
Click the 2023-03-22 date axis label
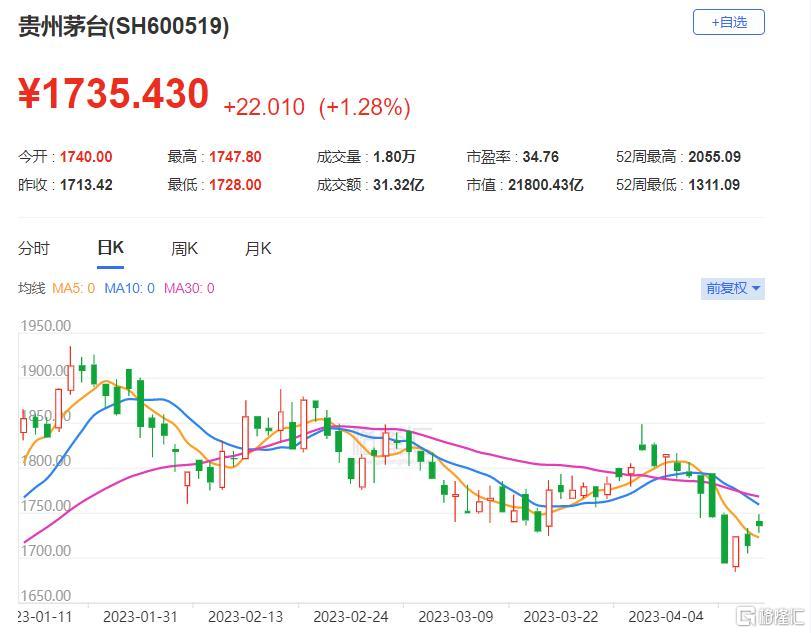pyautogui.click(x=561, y=617)
